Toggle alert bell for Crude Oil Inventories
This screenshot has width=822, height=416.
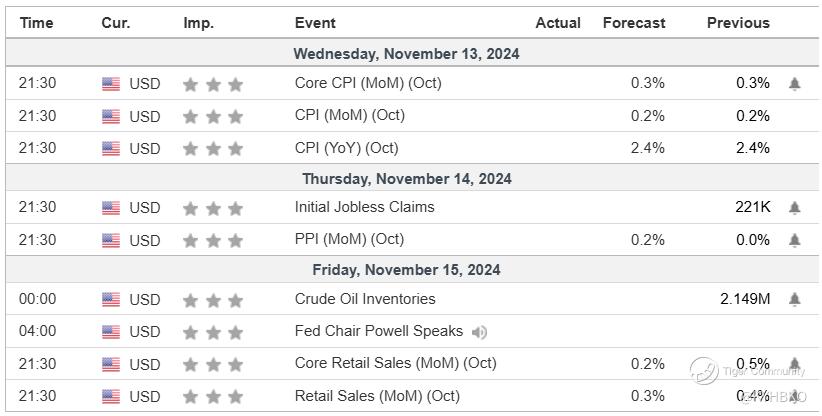pyautogui.click(x=795, y=299)
